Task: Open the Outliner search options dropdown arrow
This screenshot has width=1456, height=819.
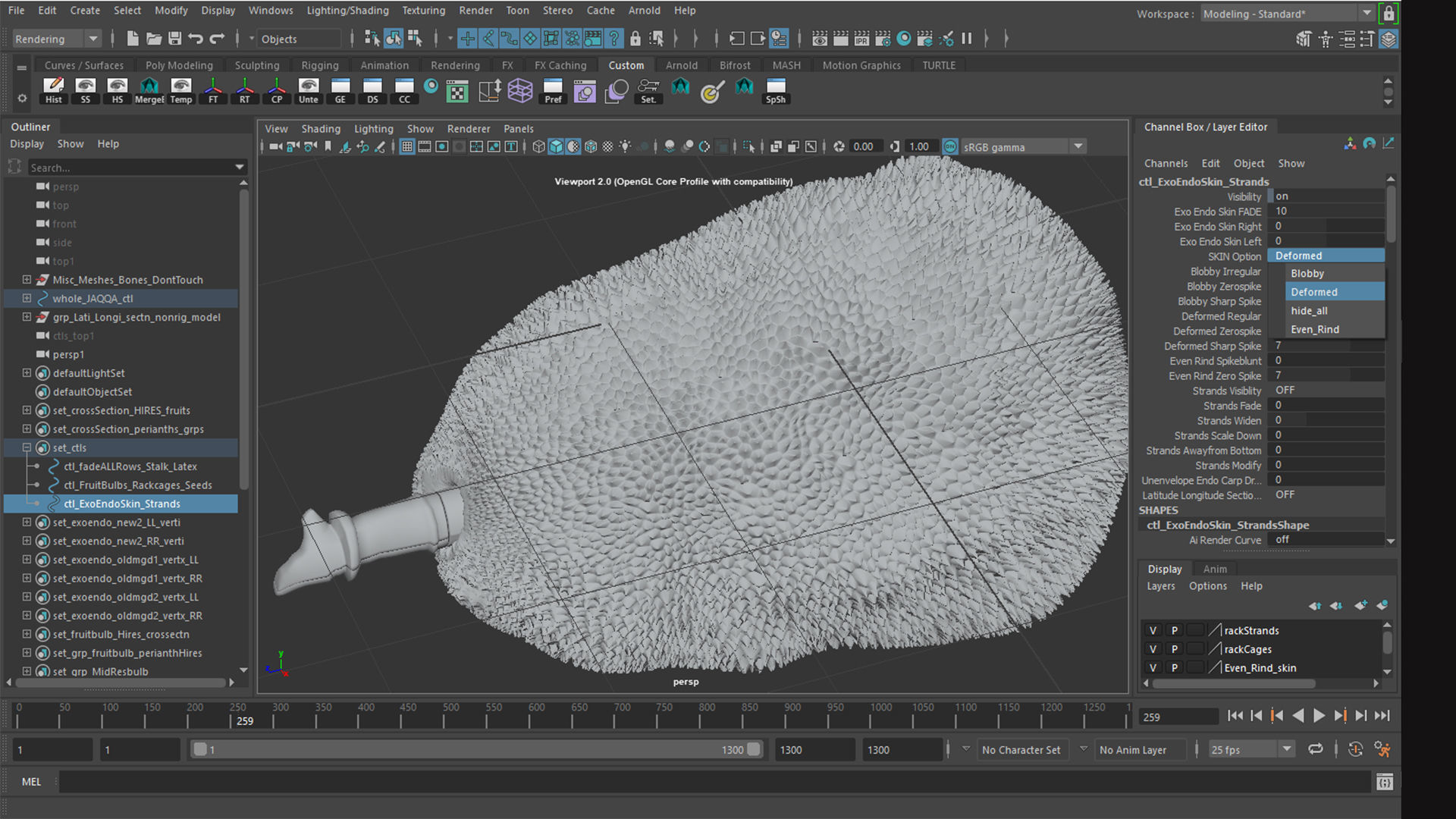Action: pos(240,168)
